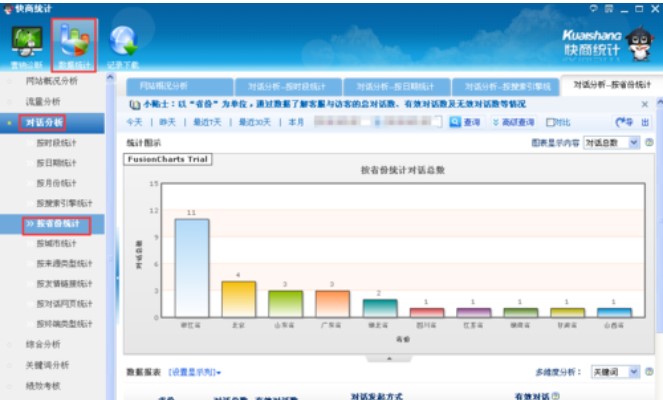Click the FusionCharts Trial label

pyautogui.click(x=168, y=159)
